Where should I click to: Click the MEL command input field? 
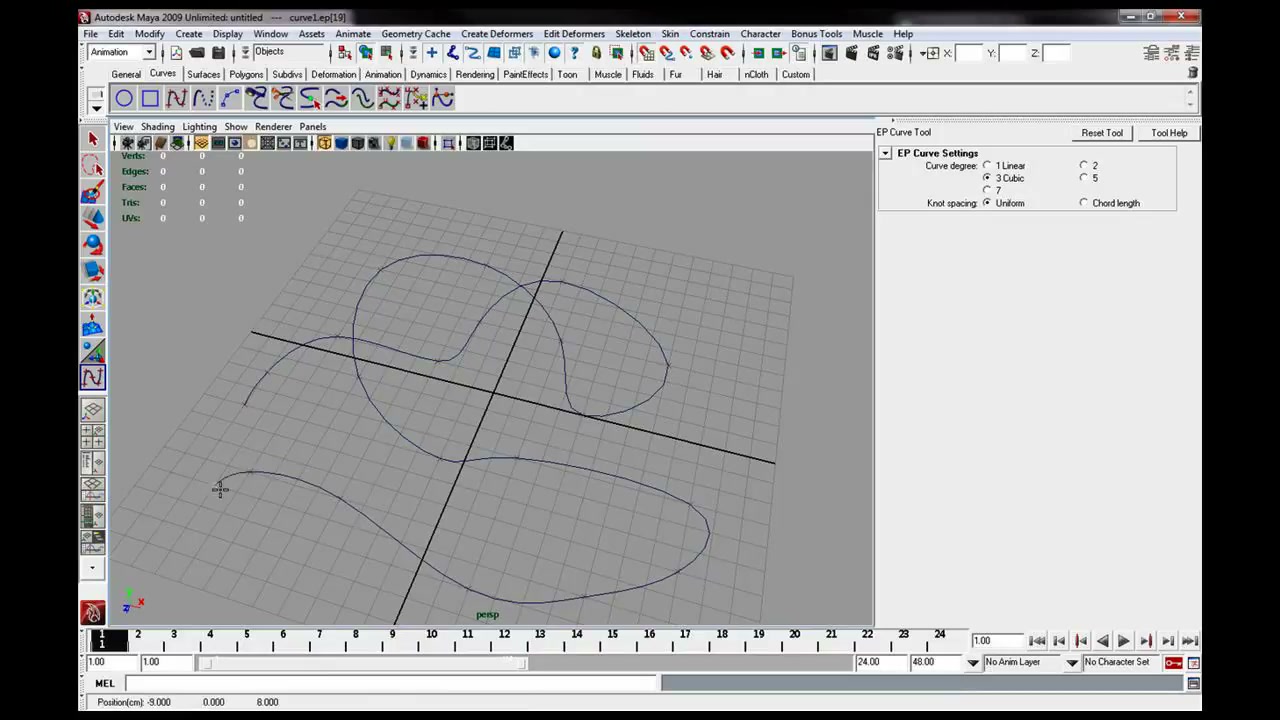[392, 684]
